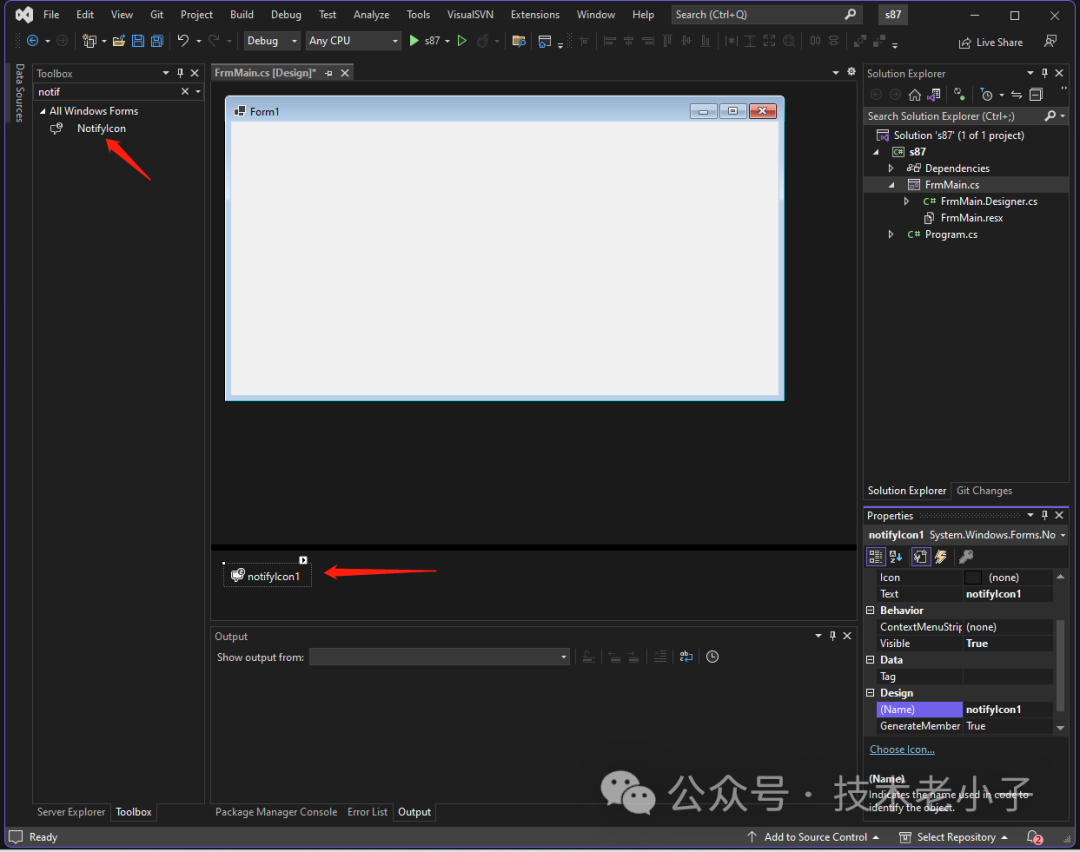Show the Events lightning bolt in Properties

coord(941,557)
